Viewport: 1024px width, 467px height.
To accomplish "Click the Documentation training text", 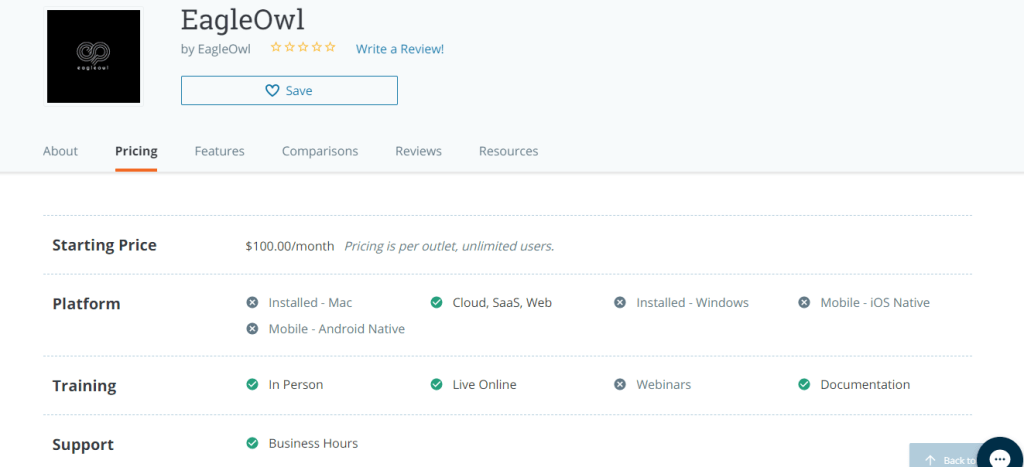I will (865, 385).
